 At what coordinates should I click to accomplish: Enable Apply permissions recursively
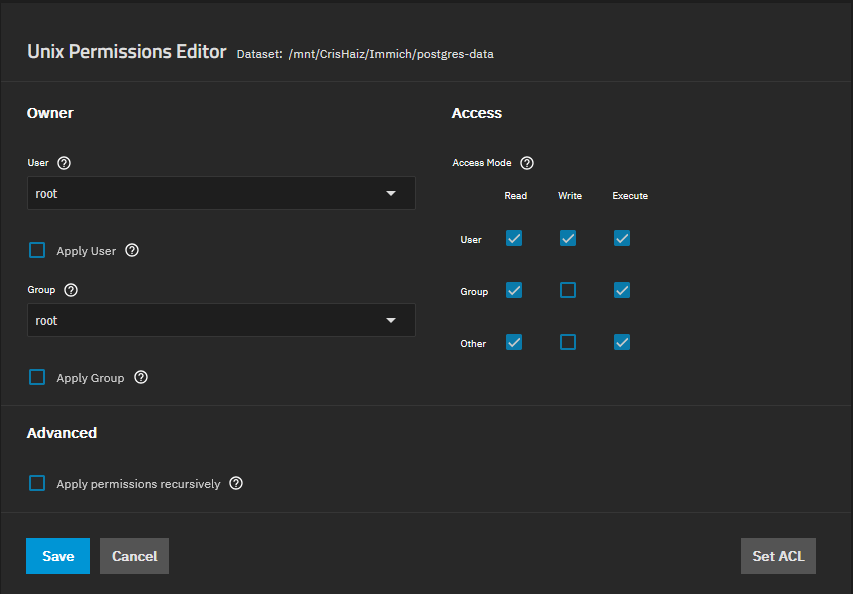37,483
